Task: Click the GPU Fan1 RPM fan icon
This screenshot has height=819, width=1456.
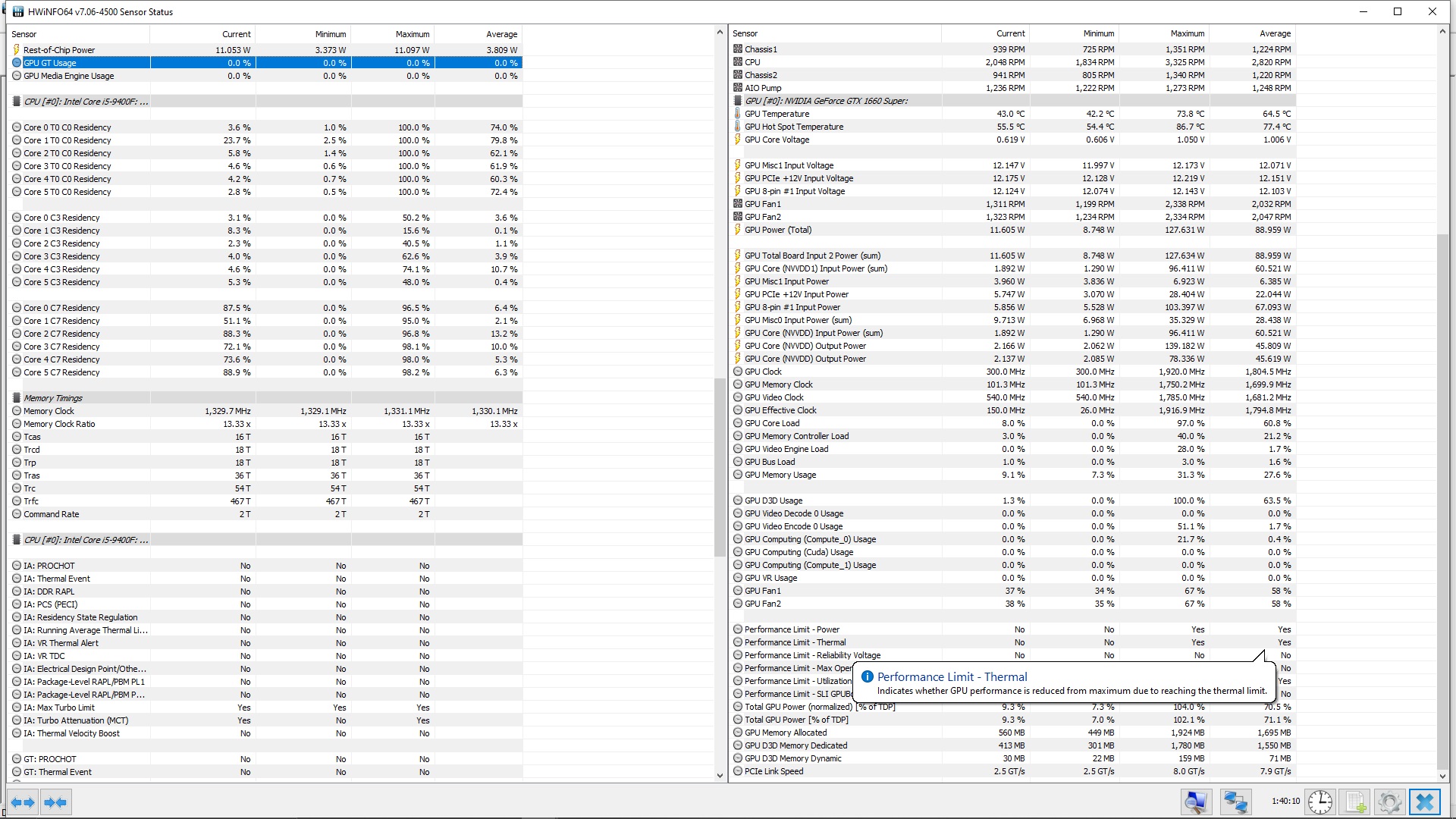Action: pos(738,204)
